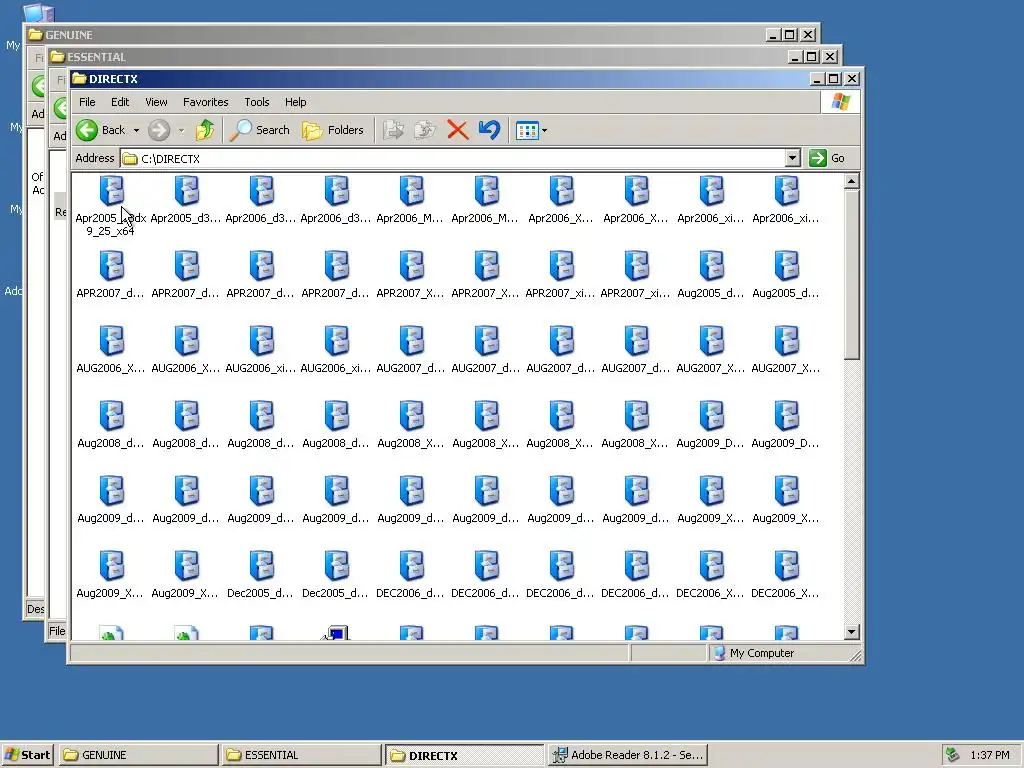Open the Favorites menu
The height and width of the screenshot is (768, 1024).
tap(206, 102)
